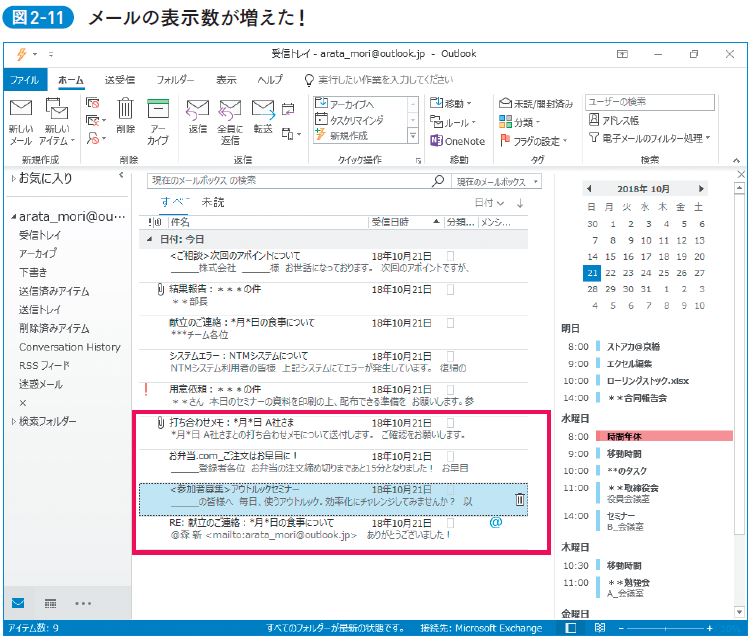Screen dimensions: 754x642
Task: Toggle flag checkbox for <ご相談>次回のアポイント mail
Action: (x=450, y=256)
